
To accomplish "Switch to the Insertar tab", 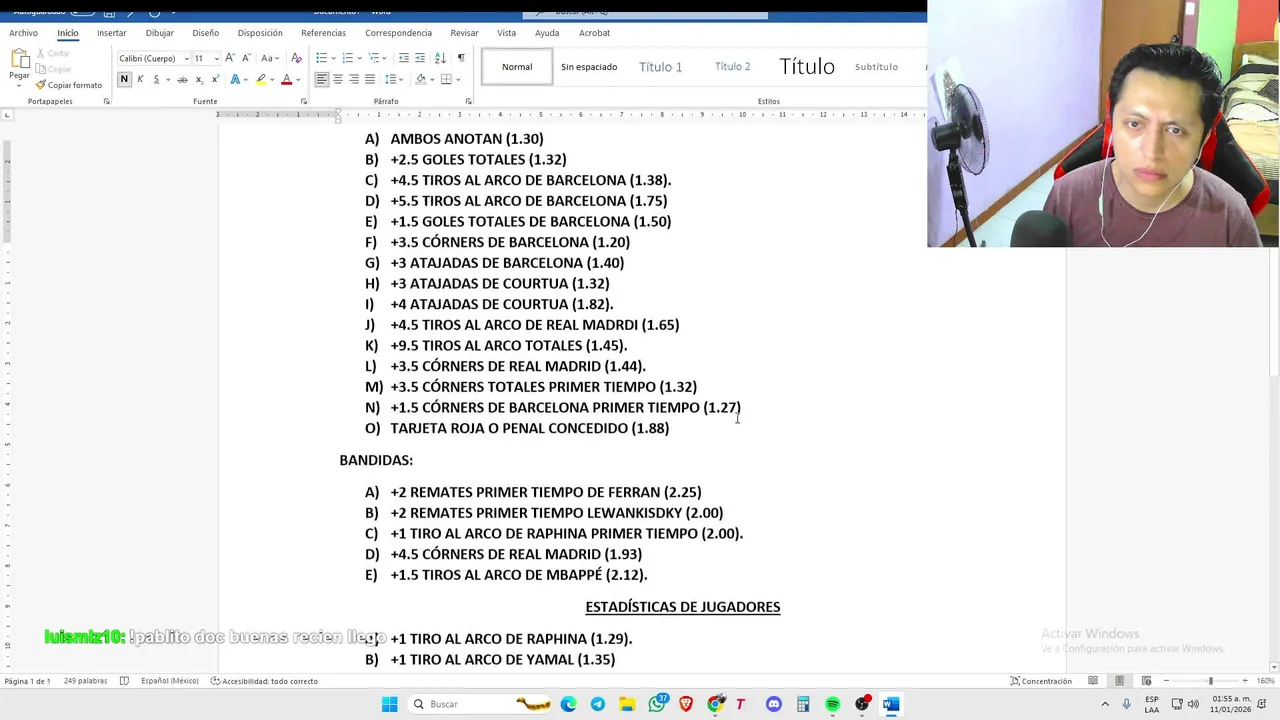I will pyautogui.click(x=112, y=33).
